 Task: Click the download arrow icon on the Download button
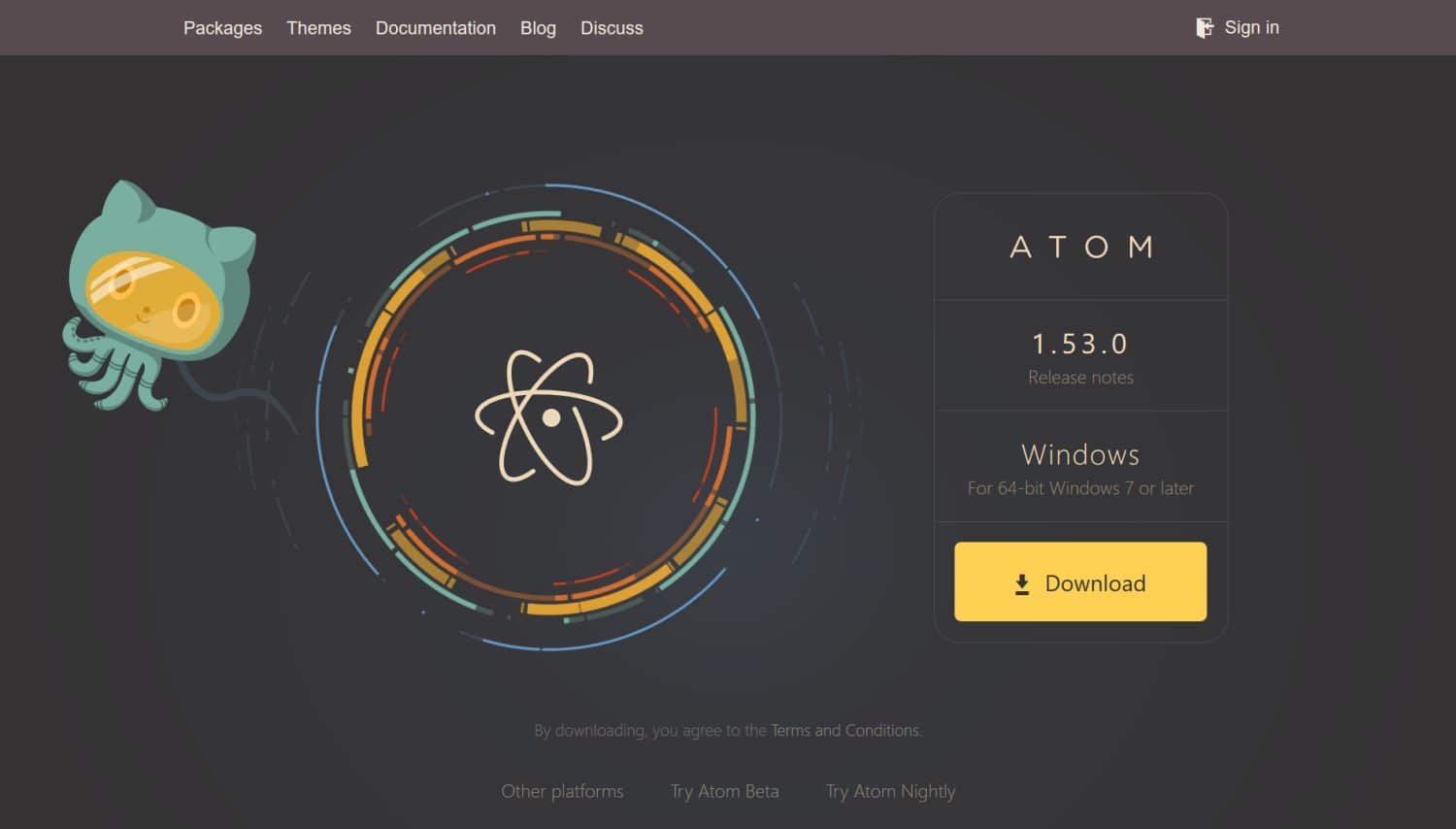1021,582
